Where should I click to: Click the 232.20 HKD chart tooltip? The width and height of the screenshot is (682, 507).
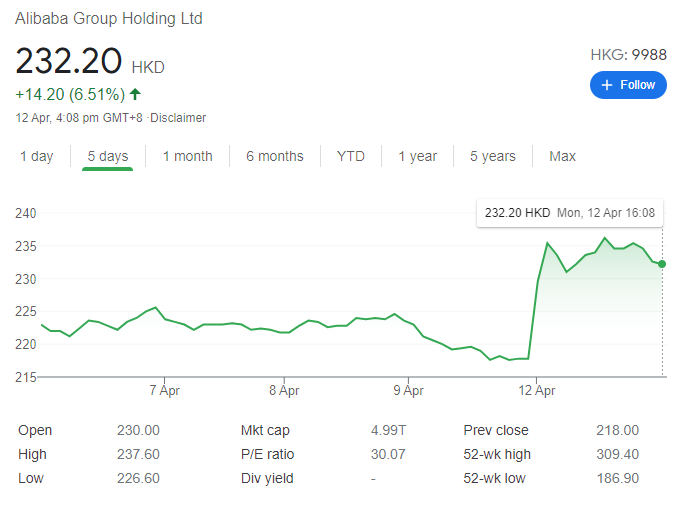pyautogui.click(x=570, y=213)
